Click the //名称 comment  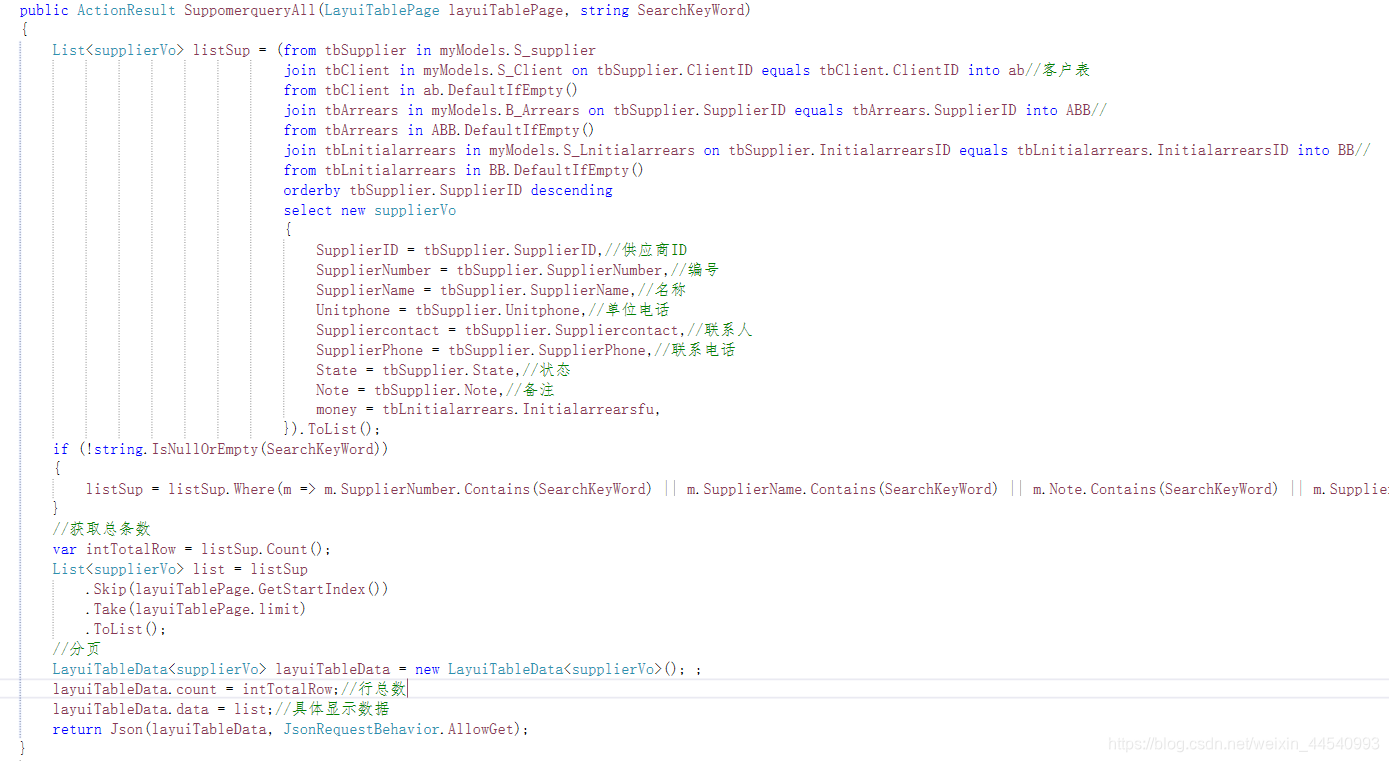(x=661, y=290)
